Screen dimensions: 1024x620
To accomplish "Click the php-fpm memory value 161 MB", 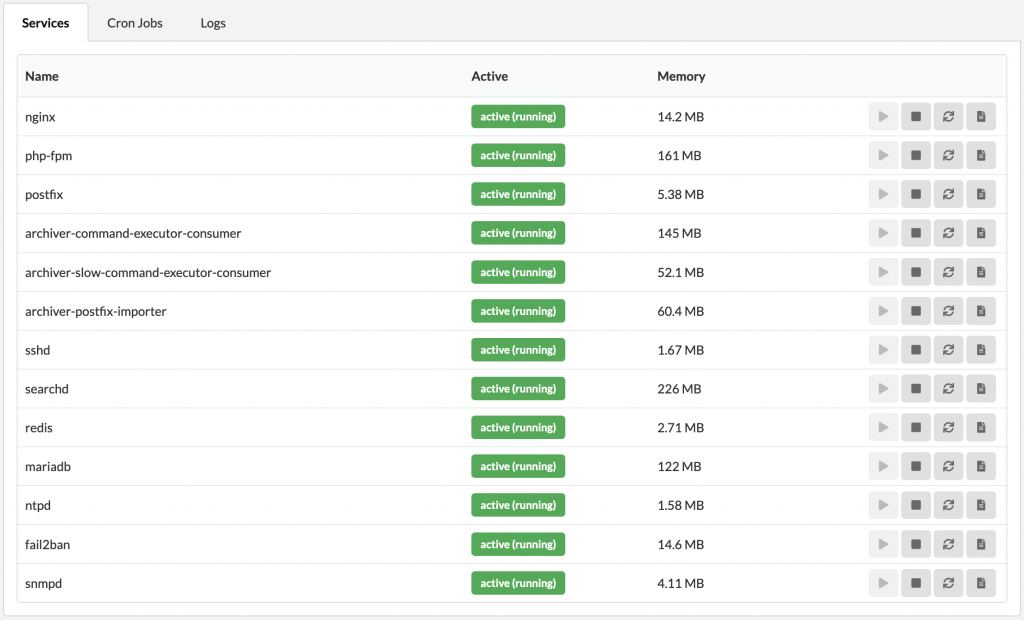I will click(x=679, y=155).
